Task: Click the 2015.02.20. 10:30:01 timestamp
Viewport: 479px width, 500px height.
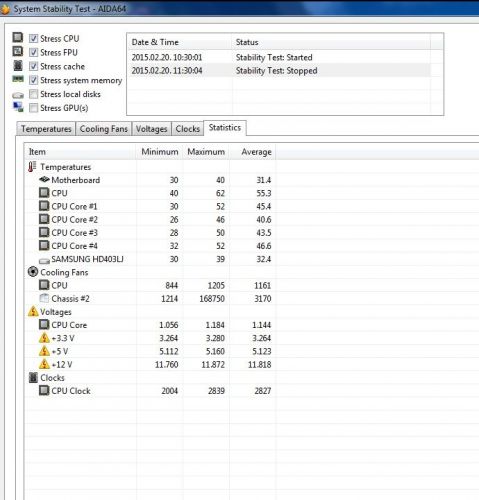Action: pyautogui.click(x=167, y=57)
